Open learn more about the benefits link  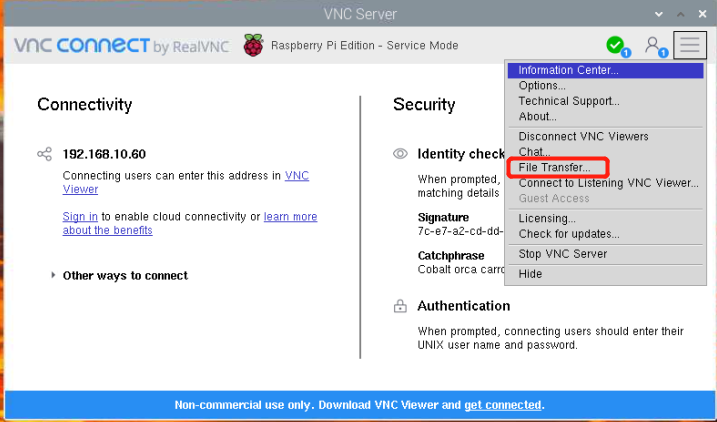[x=290, y=216]
